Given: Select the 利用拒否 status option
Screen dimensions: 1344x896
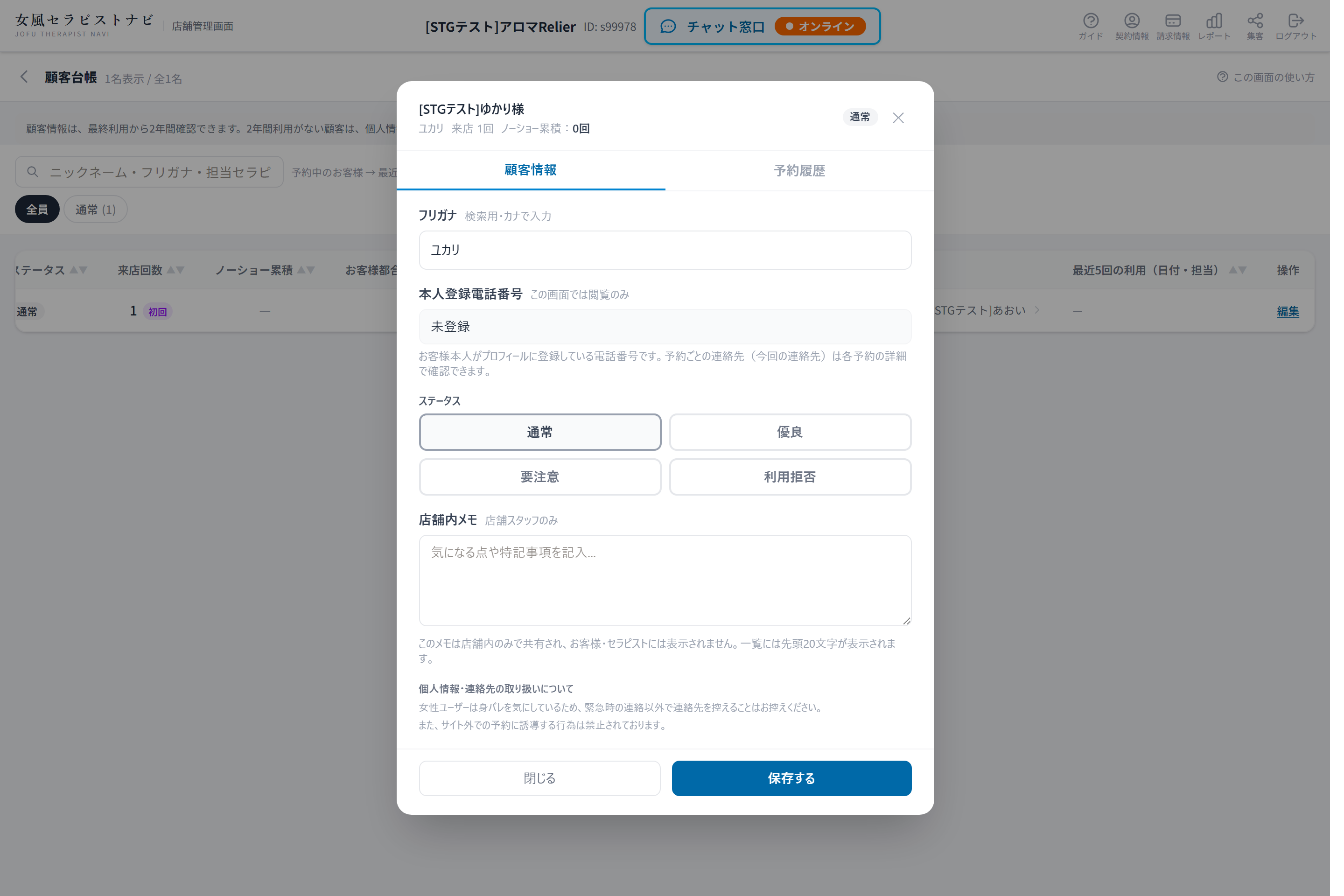Looking at the screenshot, I should click(790, 476).
